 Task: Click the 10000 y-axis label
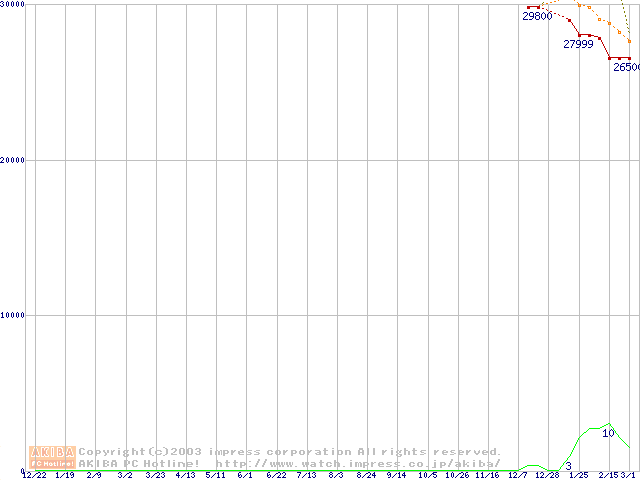point(12,315)
